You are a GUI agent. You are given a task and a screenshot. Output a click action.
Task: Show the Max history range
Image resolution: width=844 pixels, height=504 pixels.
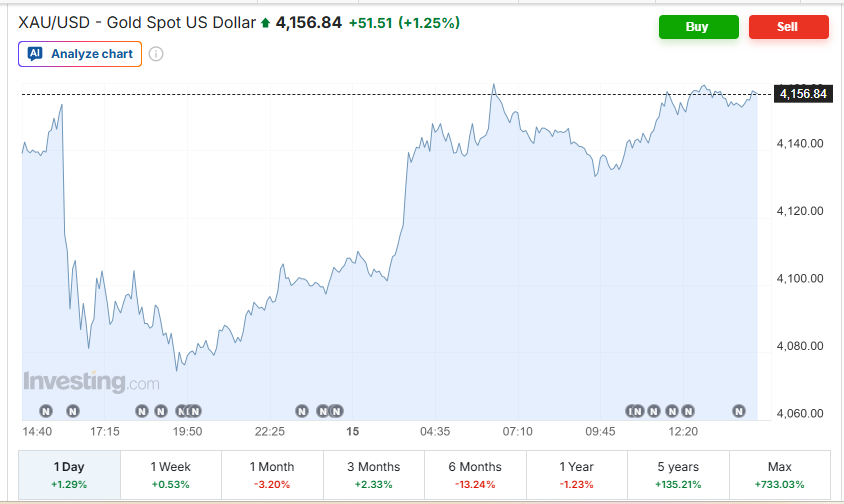click(779, 475)
